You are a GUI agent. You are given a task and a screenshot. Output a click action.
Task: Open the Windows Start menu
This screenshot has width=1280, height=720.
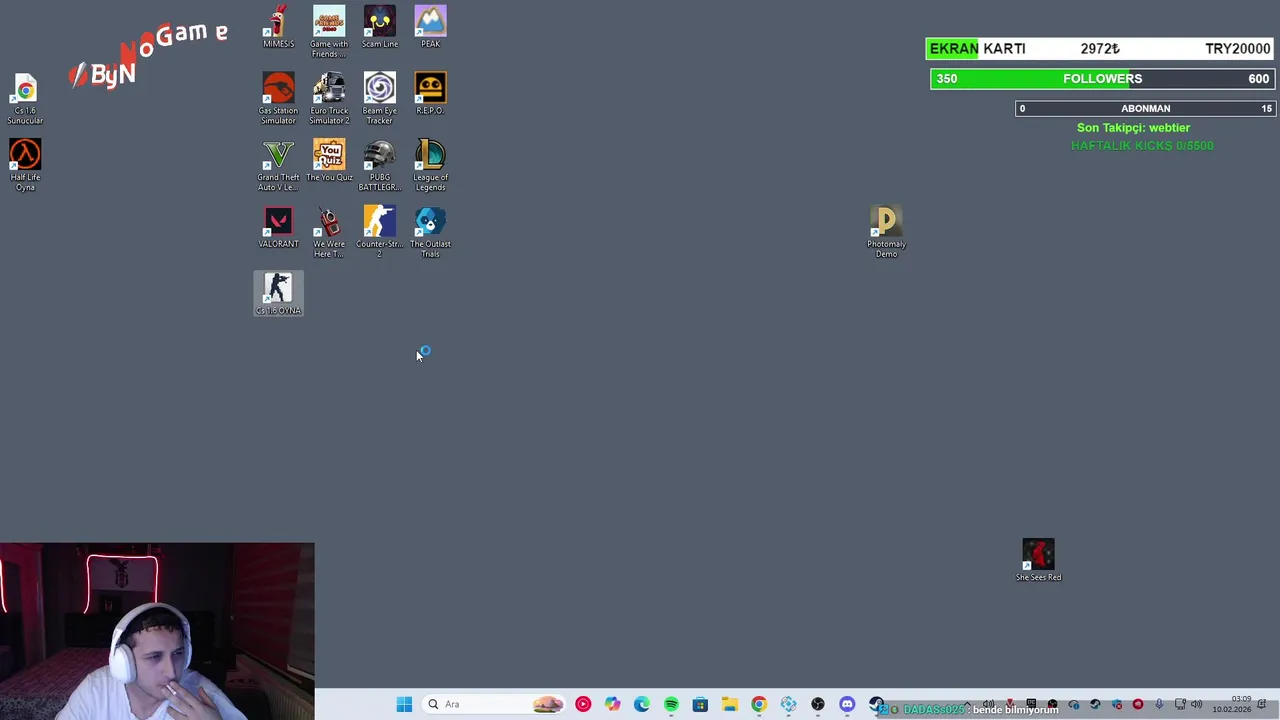[x=404, y=704]
